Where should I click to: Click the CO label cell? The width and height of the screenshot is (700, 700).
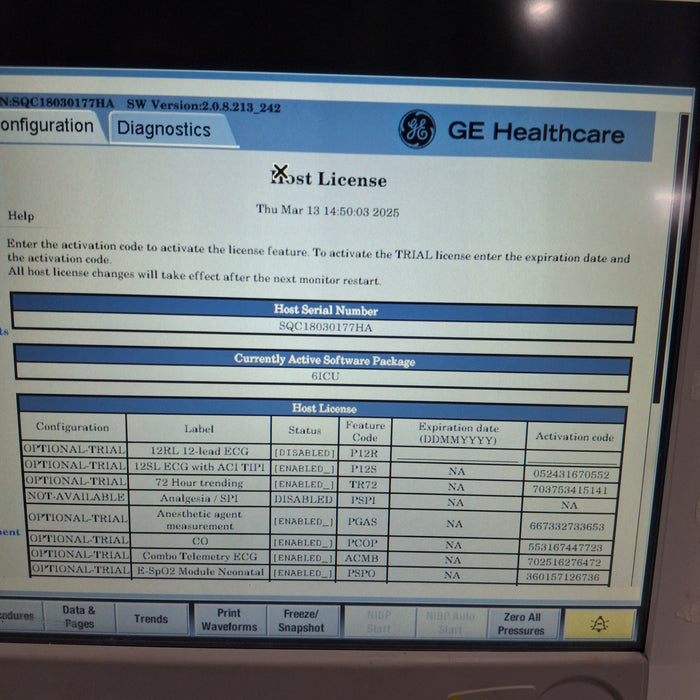[x=200, y=541]
